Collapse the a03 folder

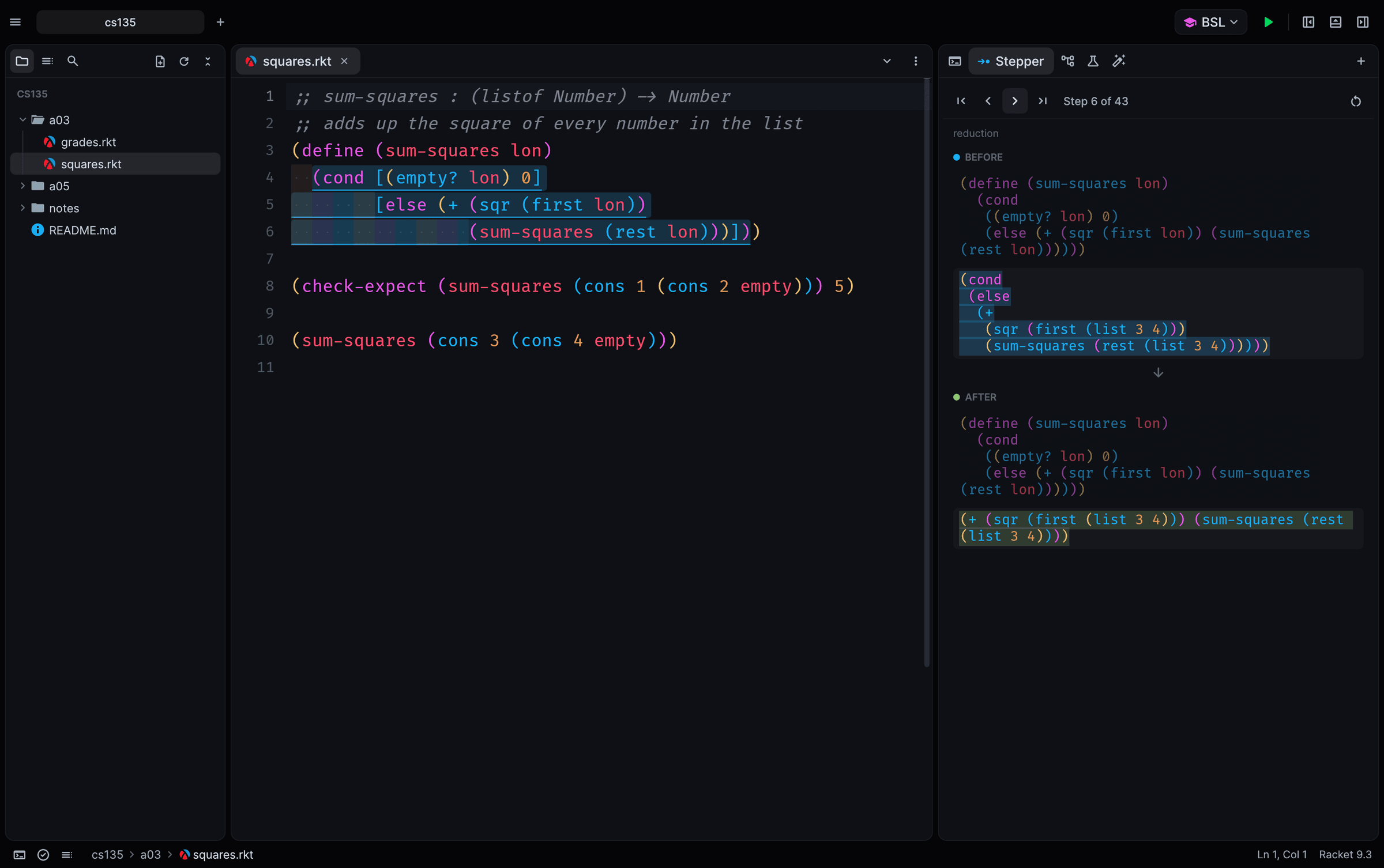(23, 120)
